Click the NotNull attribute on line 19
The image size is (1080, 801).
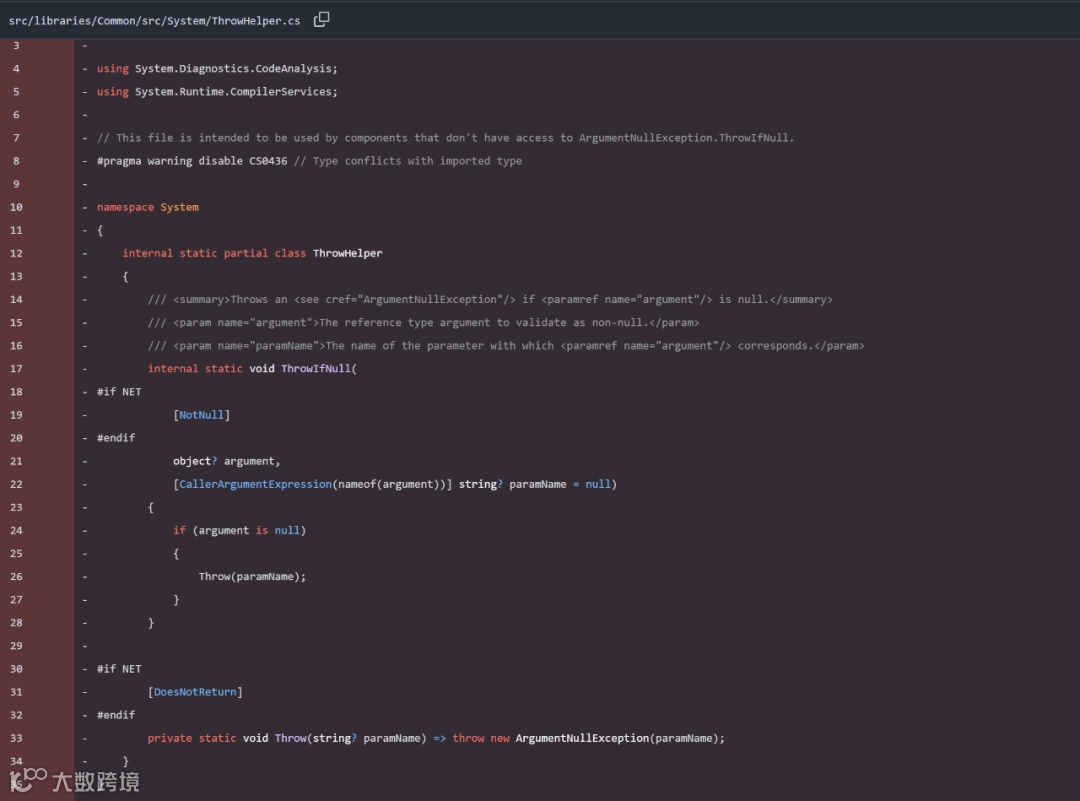(x=202, y=415)
